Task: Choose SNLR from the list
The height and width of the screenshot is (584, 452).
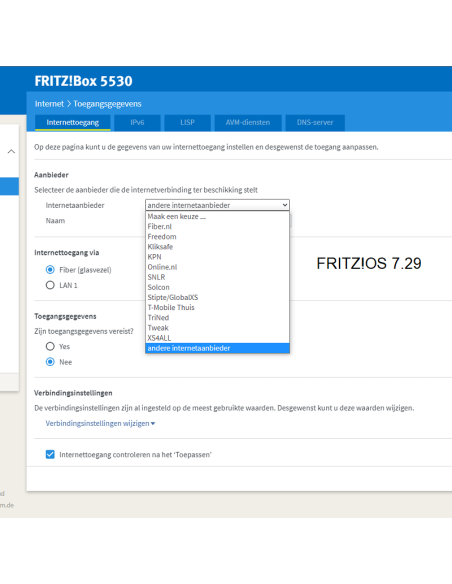Action: click(x=217, y=277)
